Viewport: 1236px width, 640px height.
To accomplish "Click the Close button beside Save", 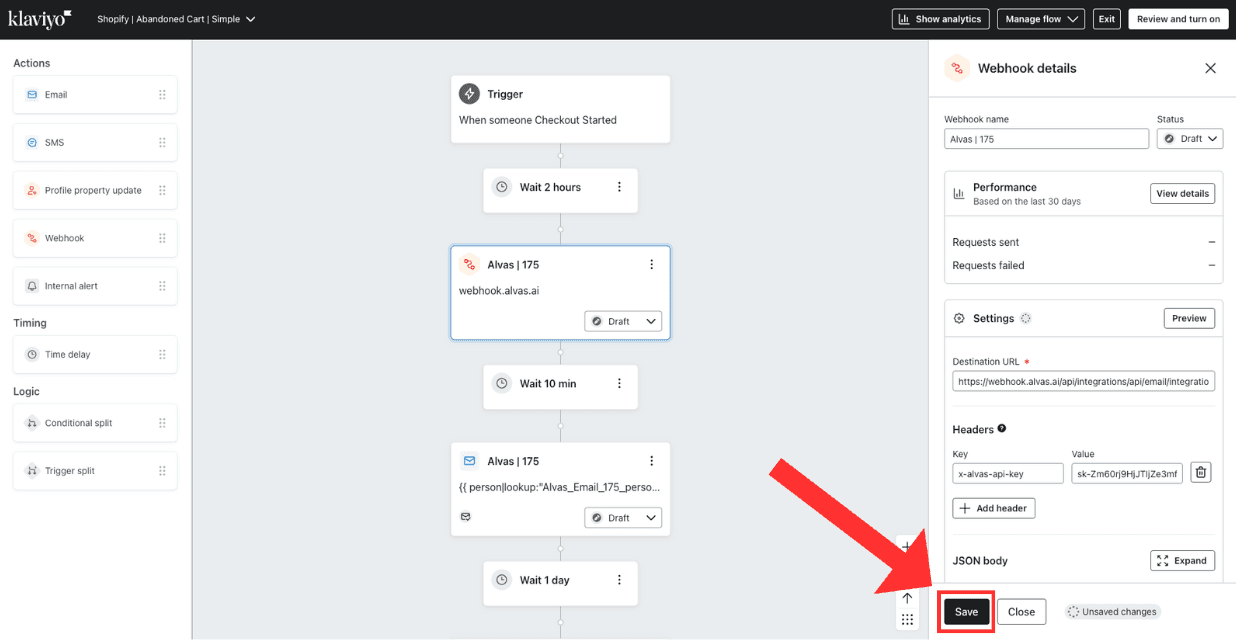I will pyautogui.click(x=1022, y=612).
